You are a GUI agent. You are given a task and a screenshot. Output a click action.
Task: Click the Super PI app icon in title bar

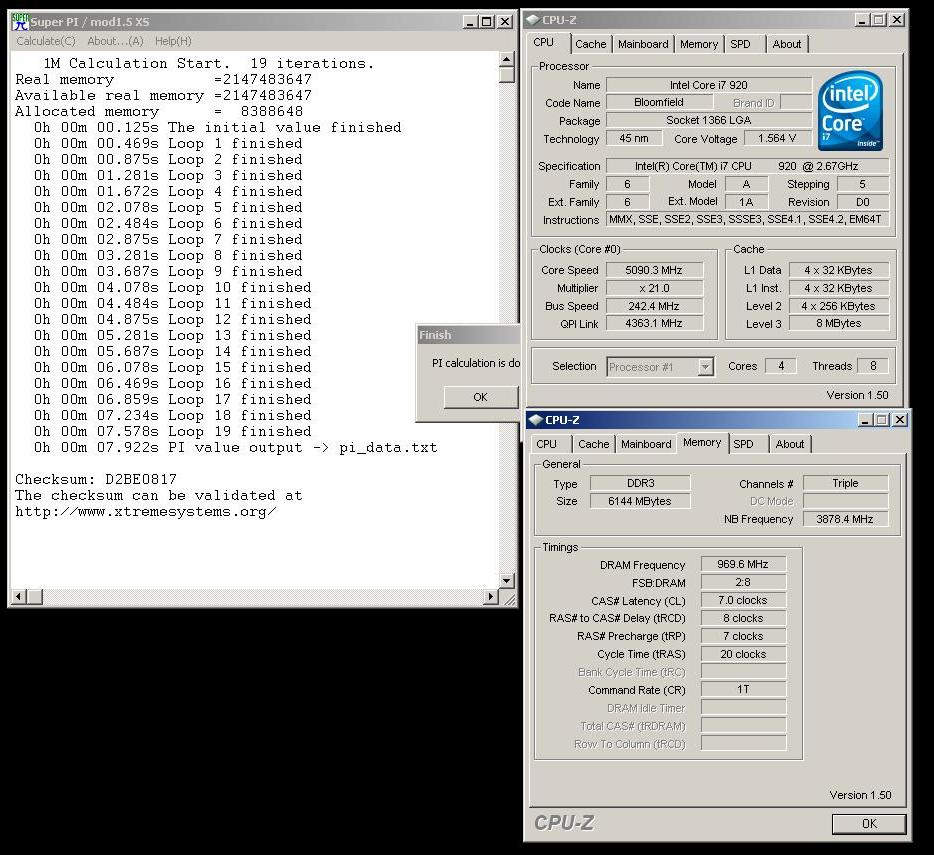(x=20, y=22)
